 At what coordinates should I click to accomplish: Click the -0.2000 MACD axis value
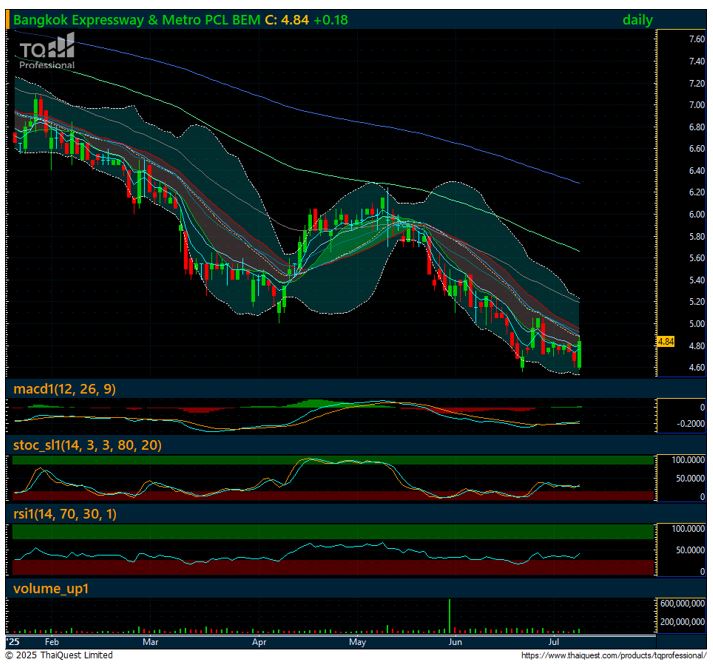[x=691, y=424]
